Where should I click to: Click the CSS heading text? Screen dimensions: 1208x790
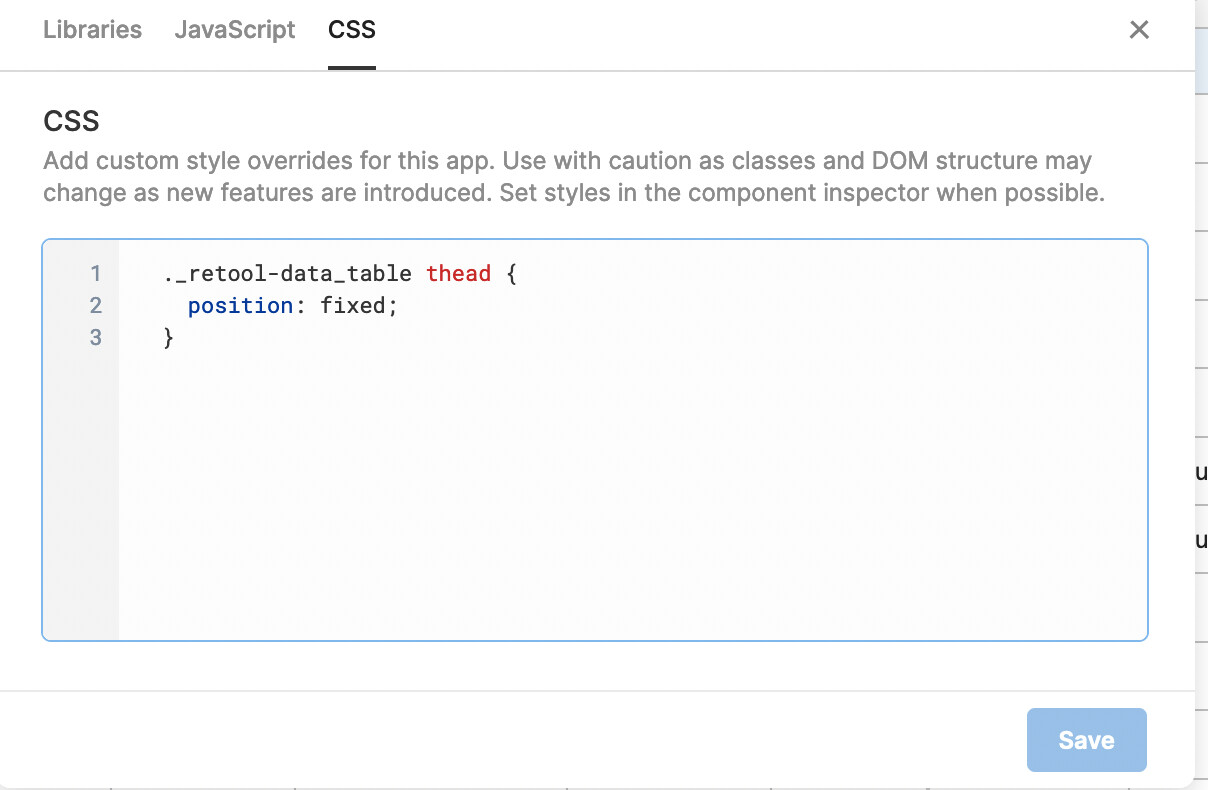pyautogui.click(x=70, y=121)
